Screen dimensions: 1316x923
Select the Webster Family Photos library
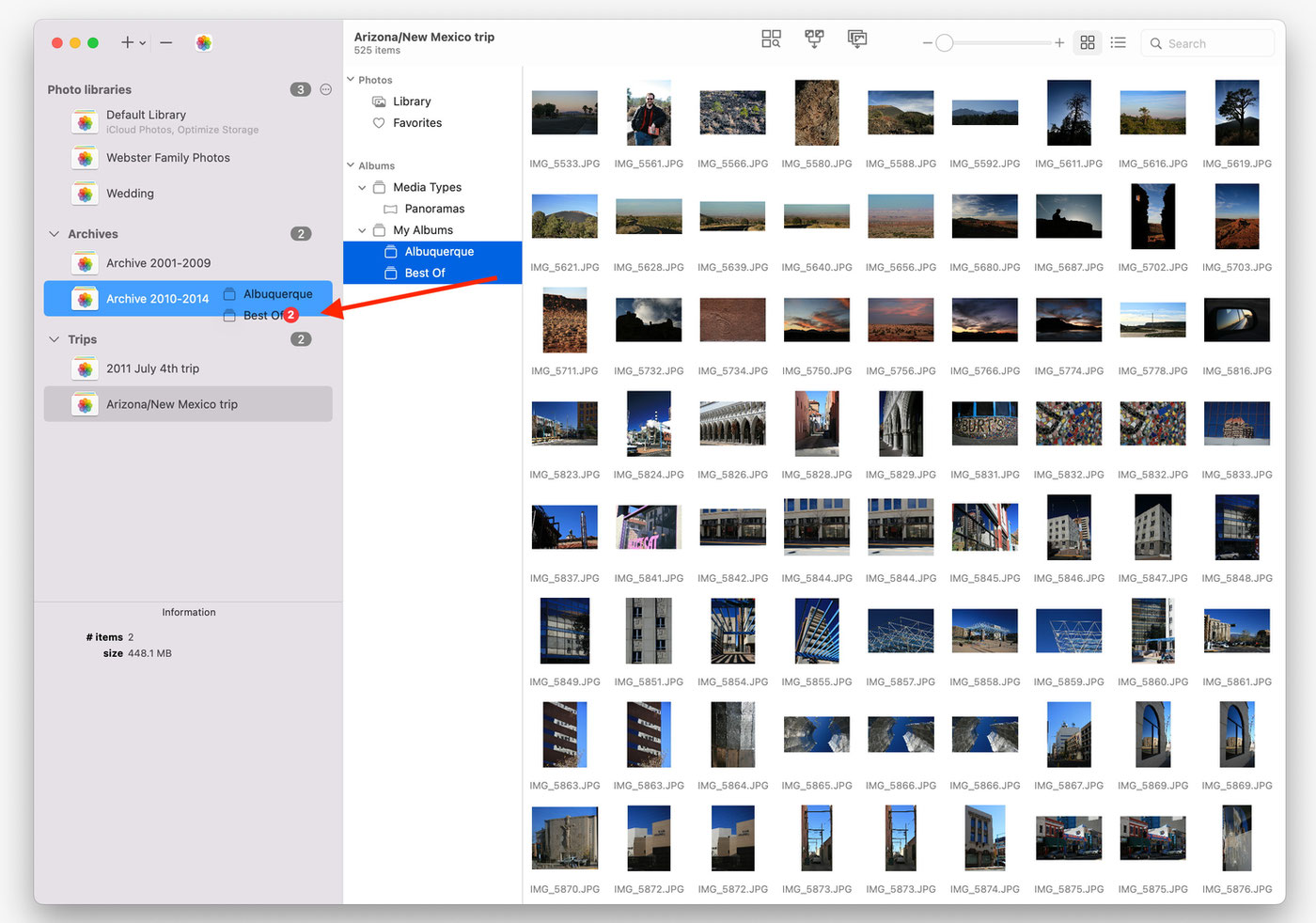167,158
